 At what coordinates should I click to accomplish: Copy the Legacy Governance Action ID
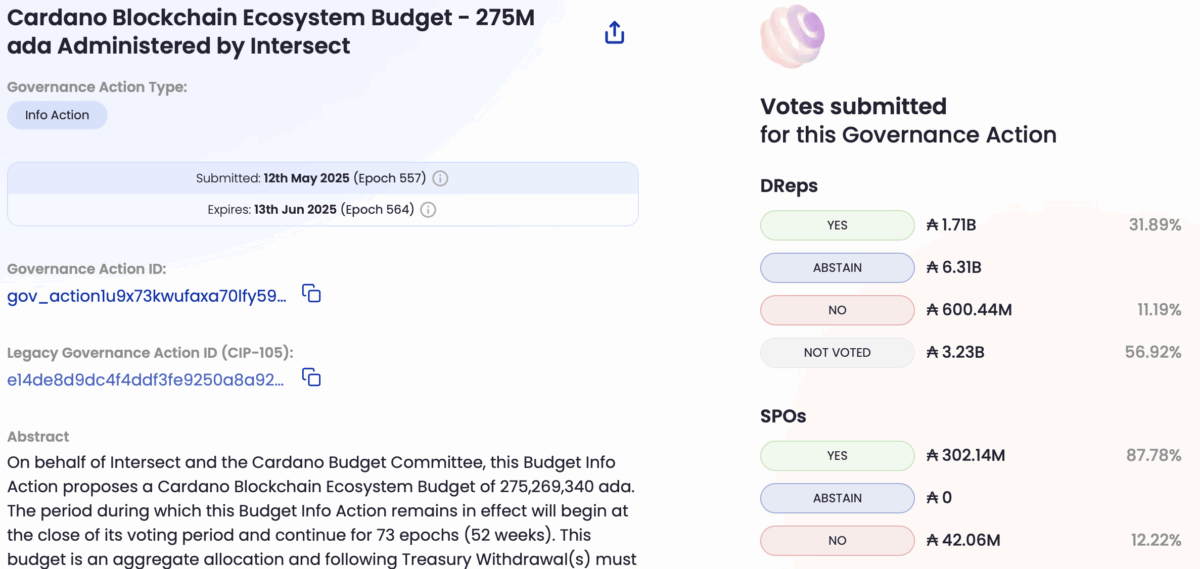[x=312, y=378]
